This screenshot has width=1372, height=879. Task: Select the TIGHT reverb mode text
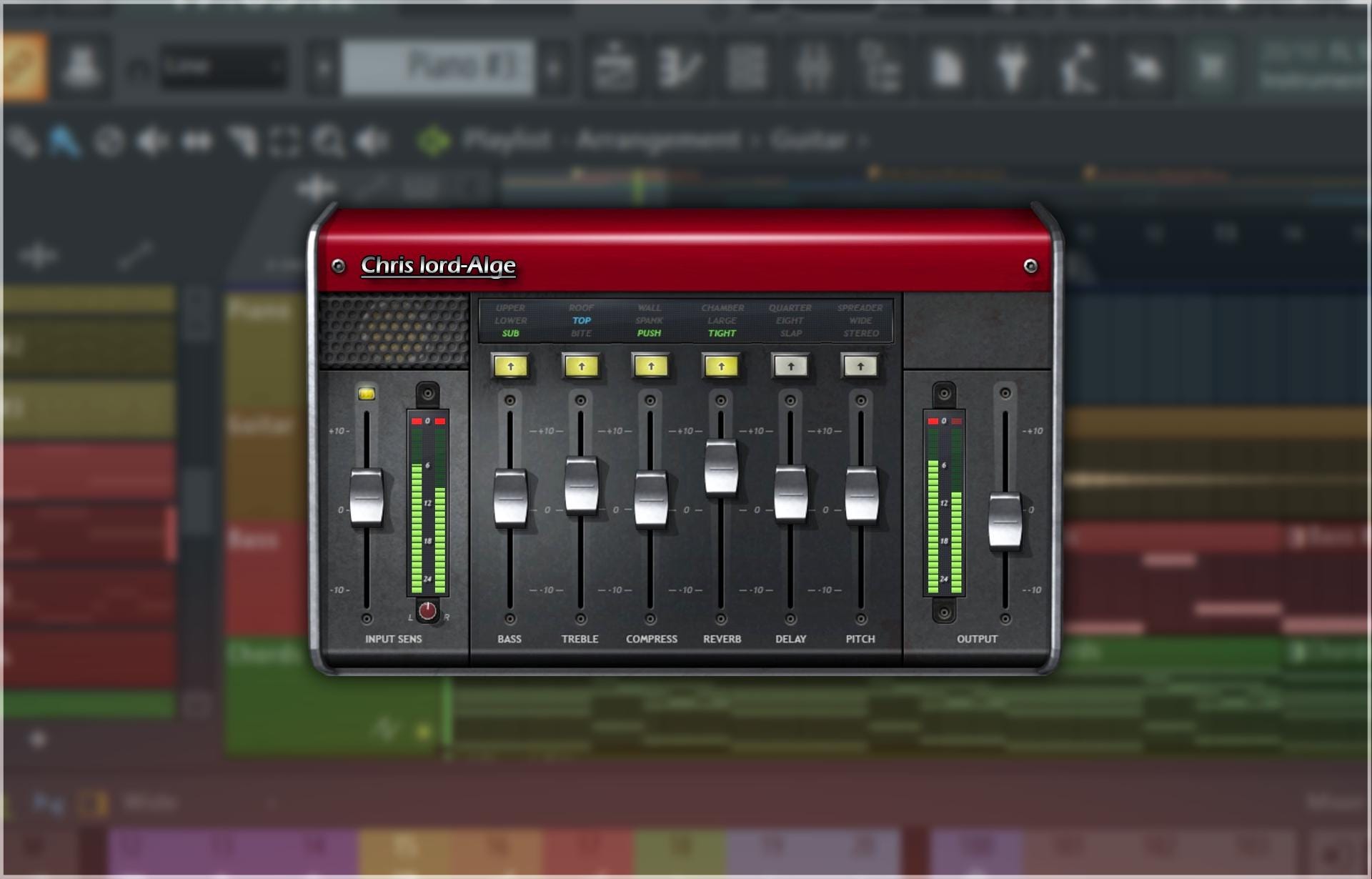coord(722,333)
